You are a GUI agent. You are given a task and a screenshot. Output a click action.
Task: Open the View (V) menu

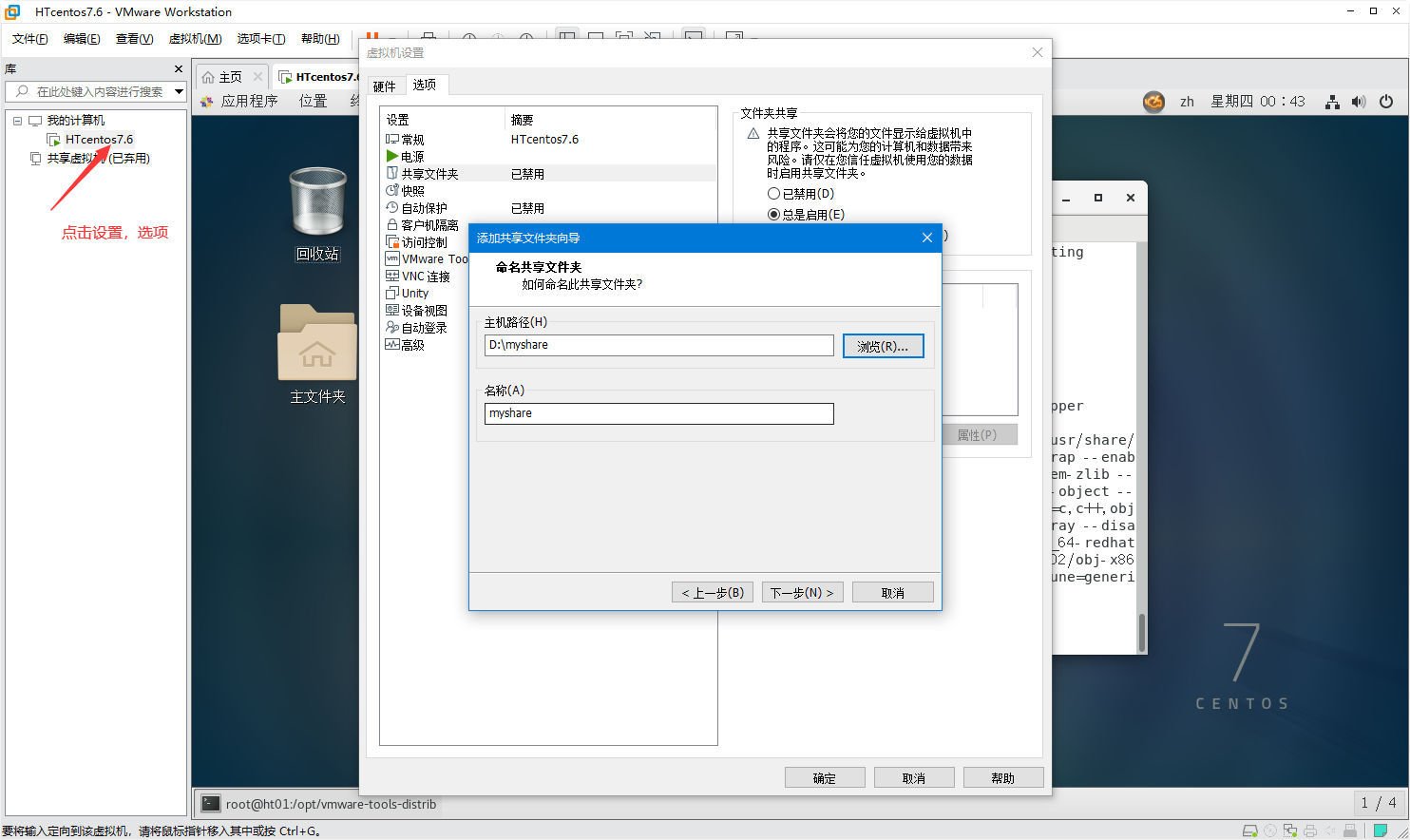[x=134, y=38]
